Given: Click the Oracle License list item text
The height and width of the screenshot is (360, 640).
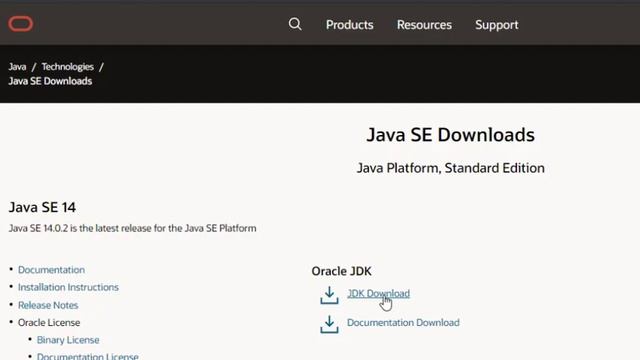Looking at the screenshot, I should coord(49,322).
